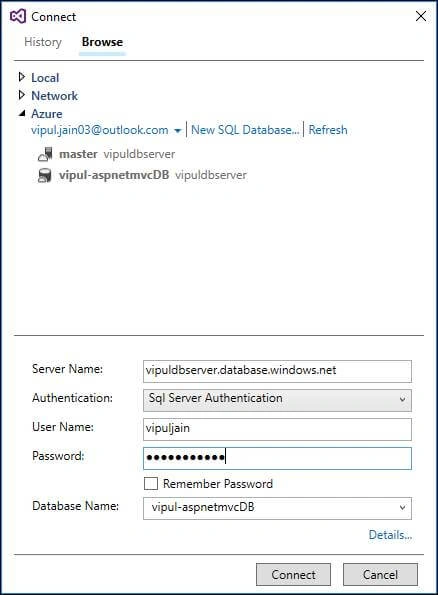Click the Cancel button
Screen dimensions: 438x595
(380, 575)
